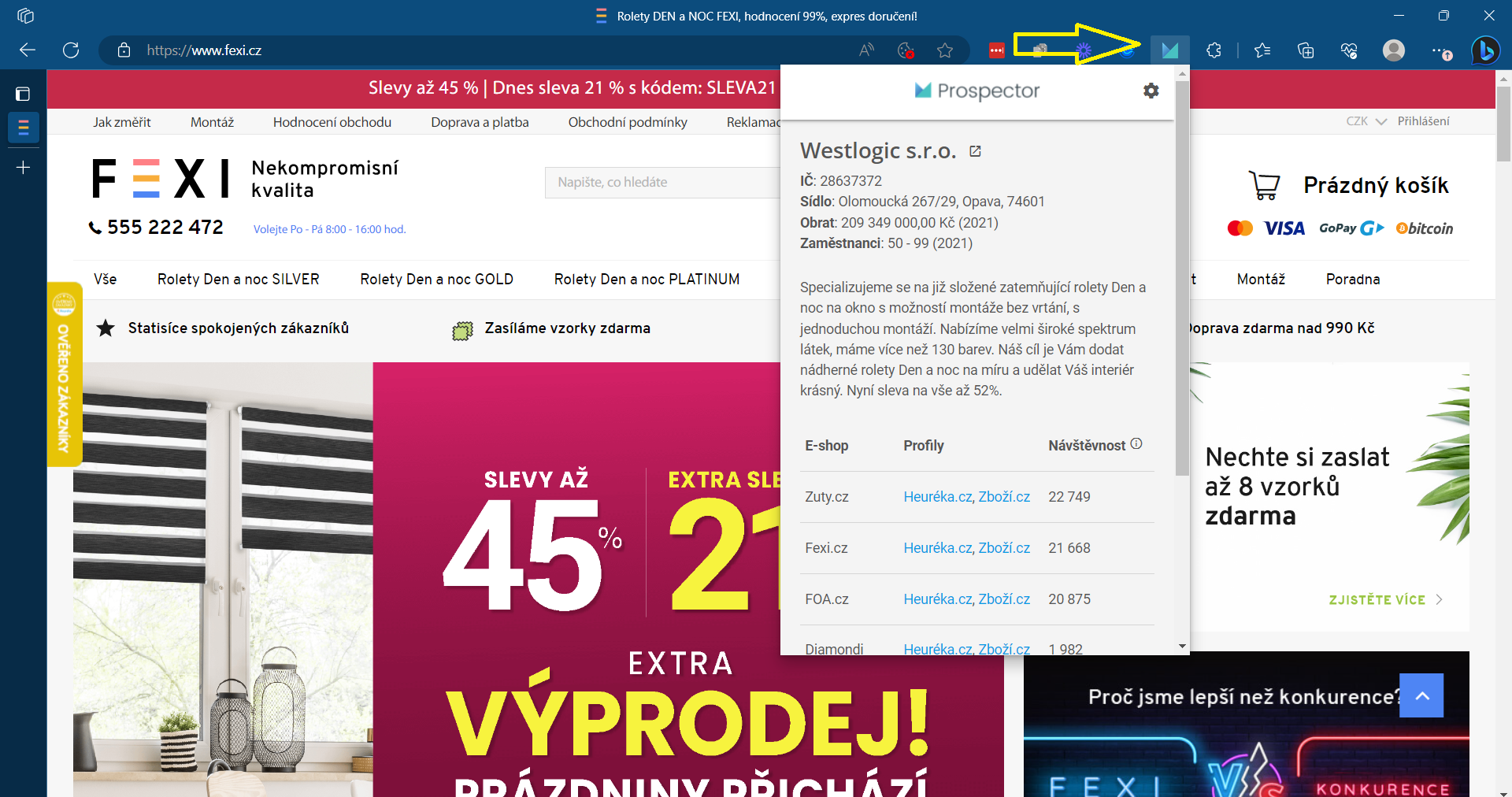This screenshot has width=1512, height=797.
Task: Open tab actions menu icon
Action: point(23,94)
